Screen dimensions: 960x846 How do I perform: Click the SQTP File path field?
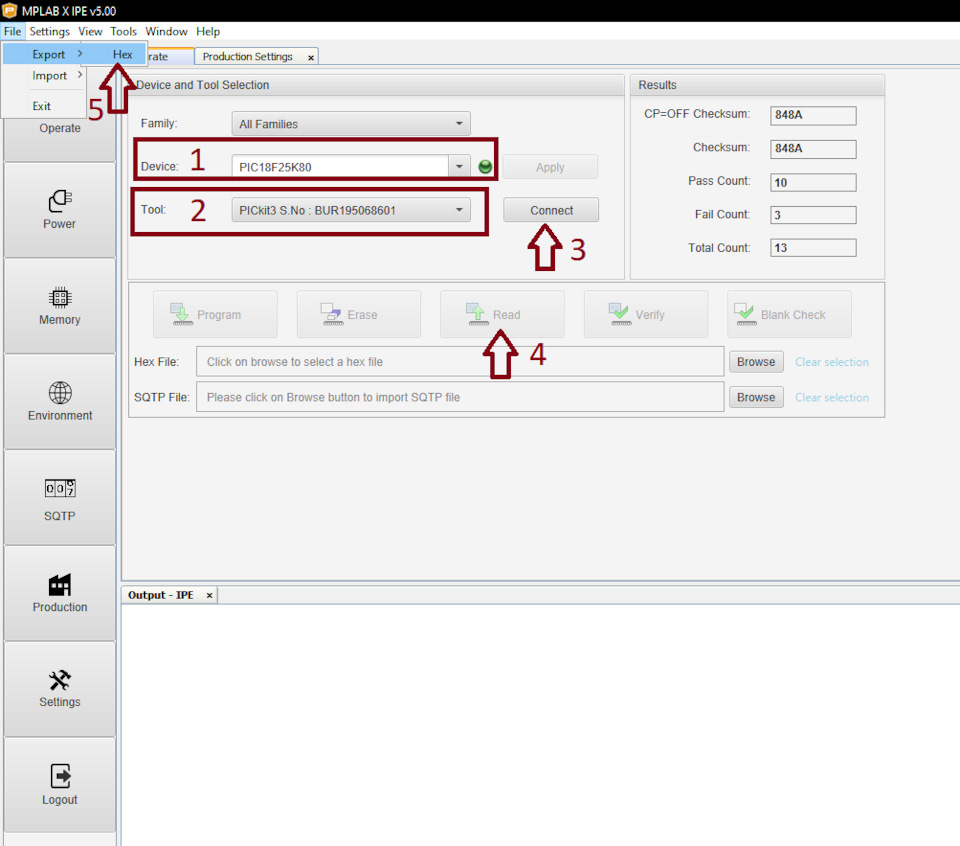(x=460, y=397)
